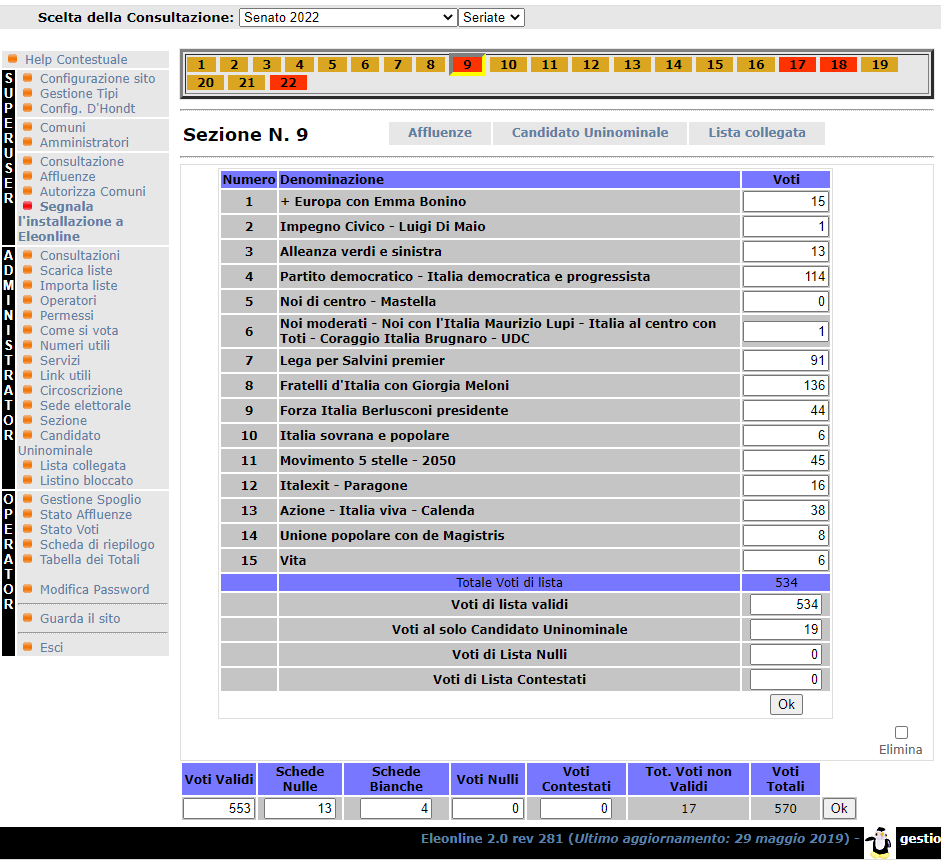Select section 22 in section bar
This screenshot has height=860, width=941.
pos(288,83)
